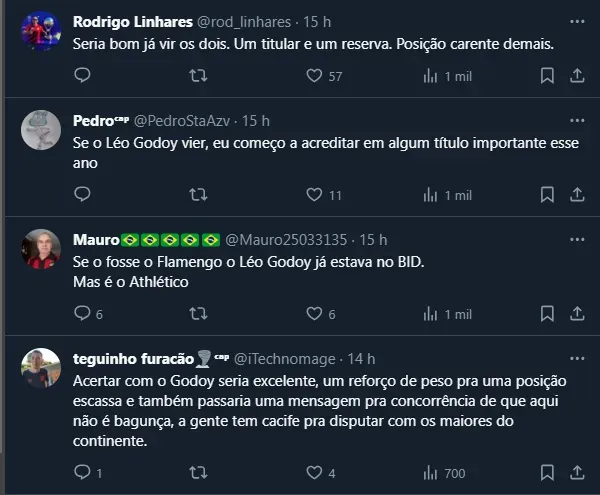Expand more options on teguinho furacão's tweet

tap(577, 358)
